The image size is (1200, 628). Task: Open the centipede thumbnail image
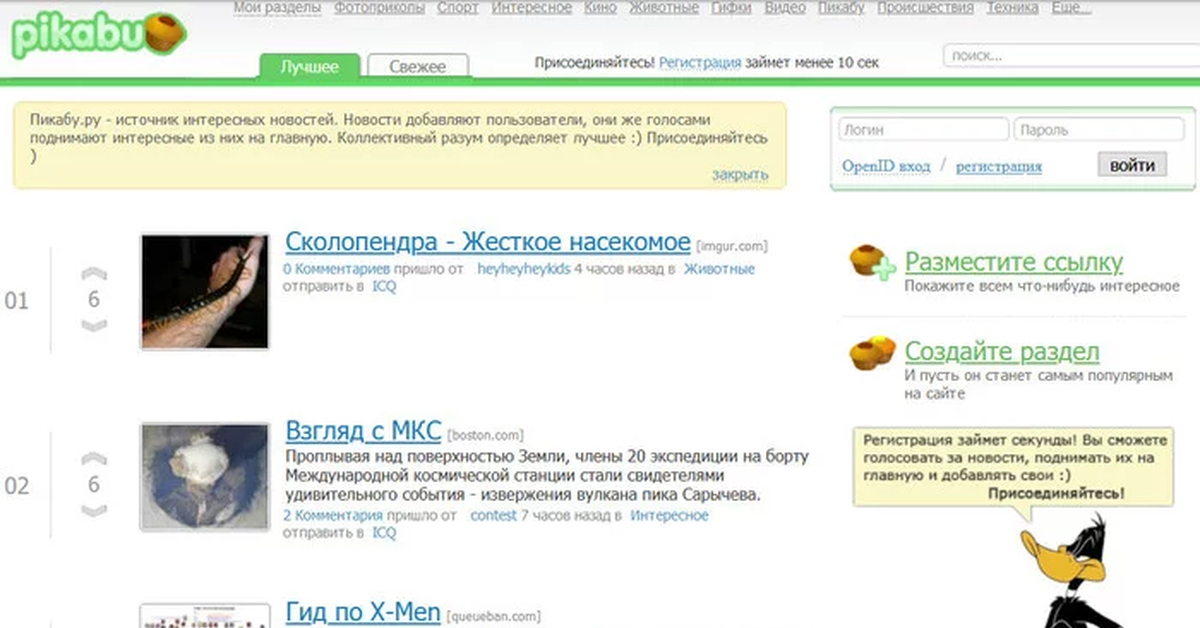(x=204, y=291)
